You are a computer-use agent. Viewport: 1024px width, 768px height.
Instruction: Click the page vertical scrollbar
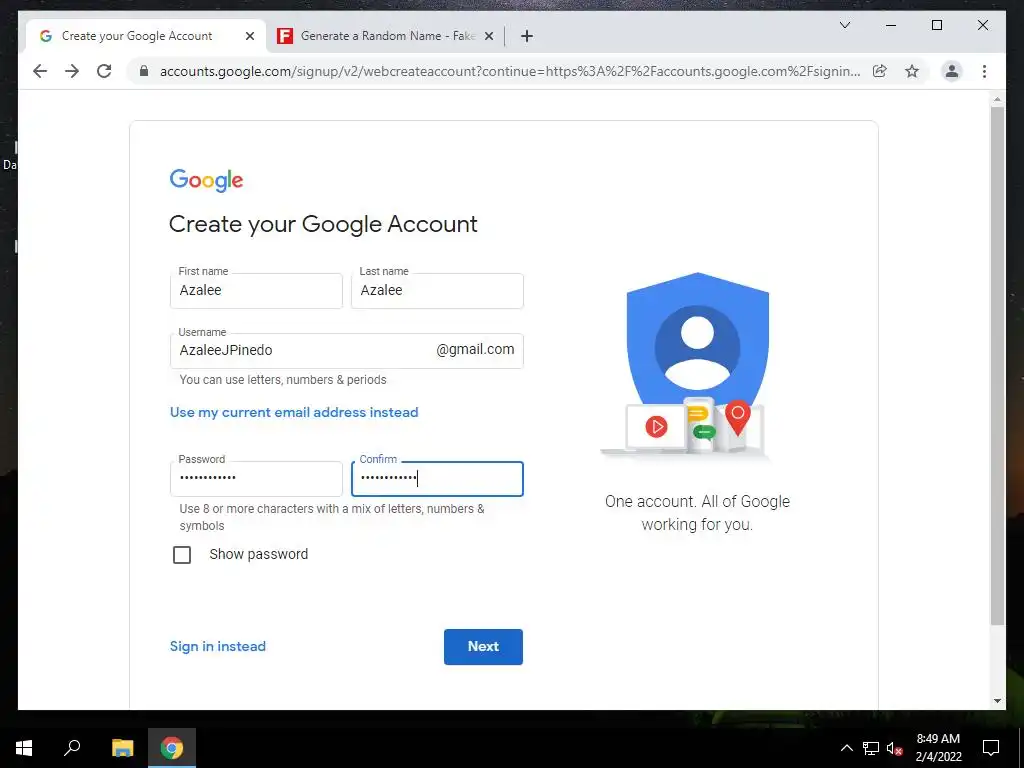(x=997, y=366)
